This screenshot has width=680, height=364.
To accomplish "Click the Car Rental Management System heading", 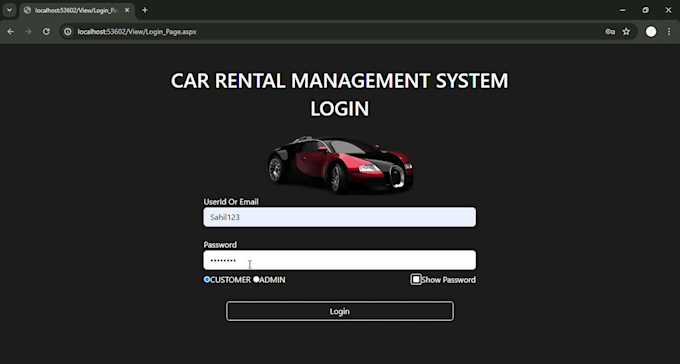I will 340,81.
